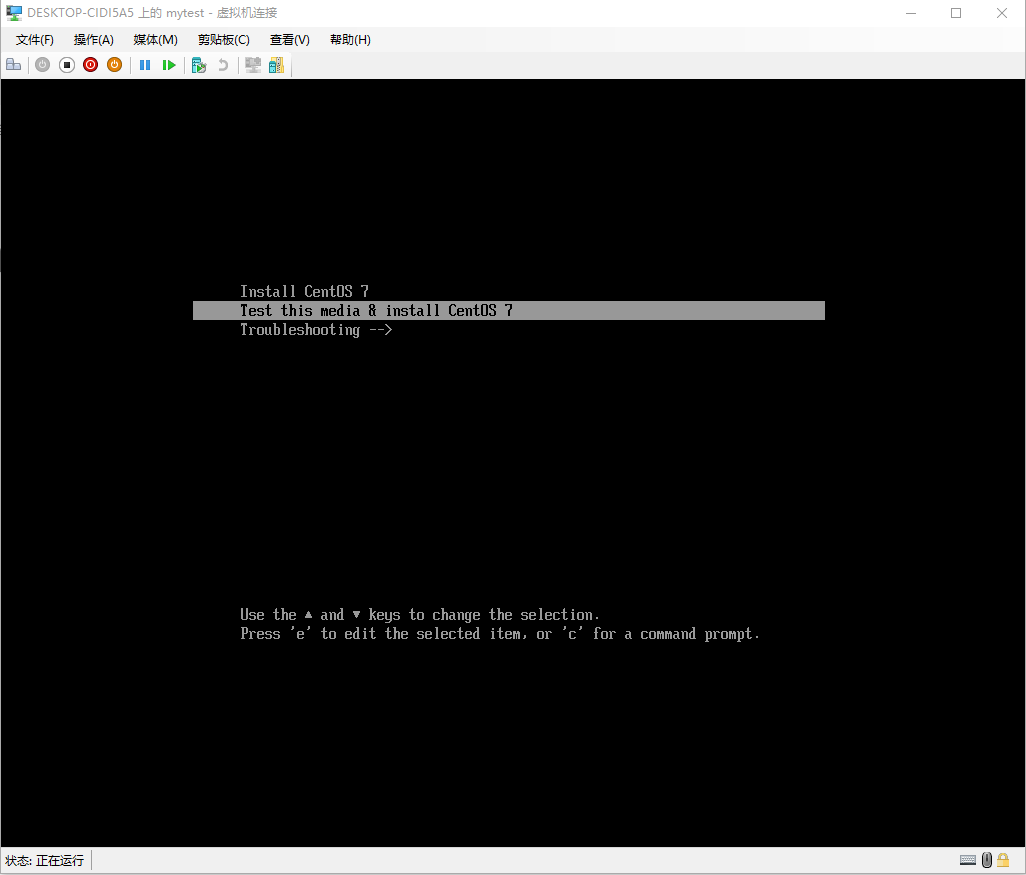Image resolution: width=1026 pixels, height=875 pixels.
Task: Reset the VM with the green play icon
Action: [169, 65]
